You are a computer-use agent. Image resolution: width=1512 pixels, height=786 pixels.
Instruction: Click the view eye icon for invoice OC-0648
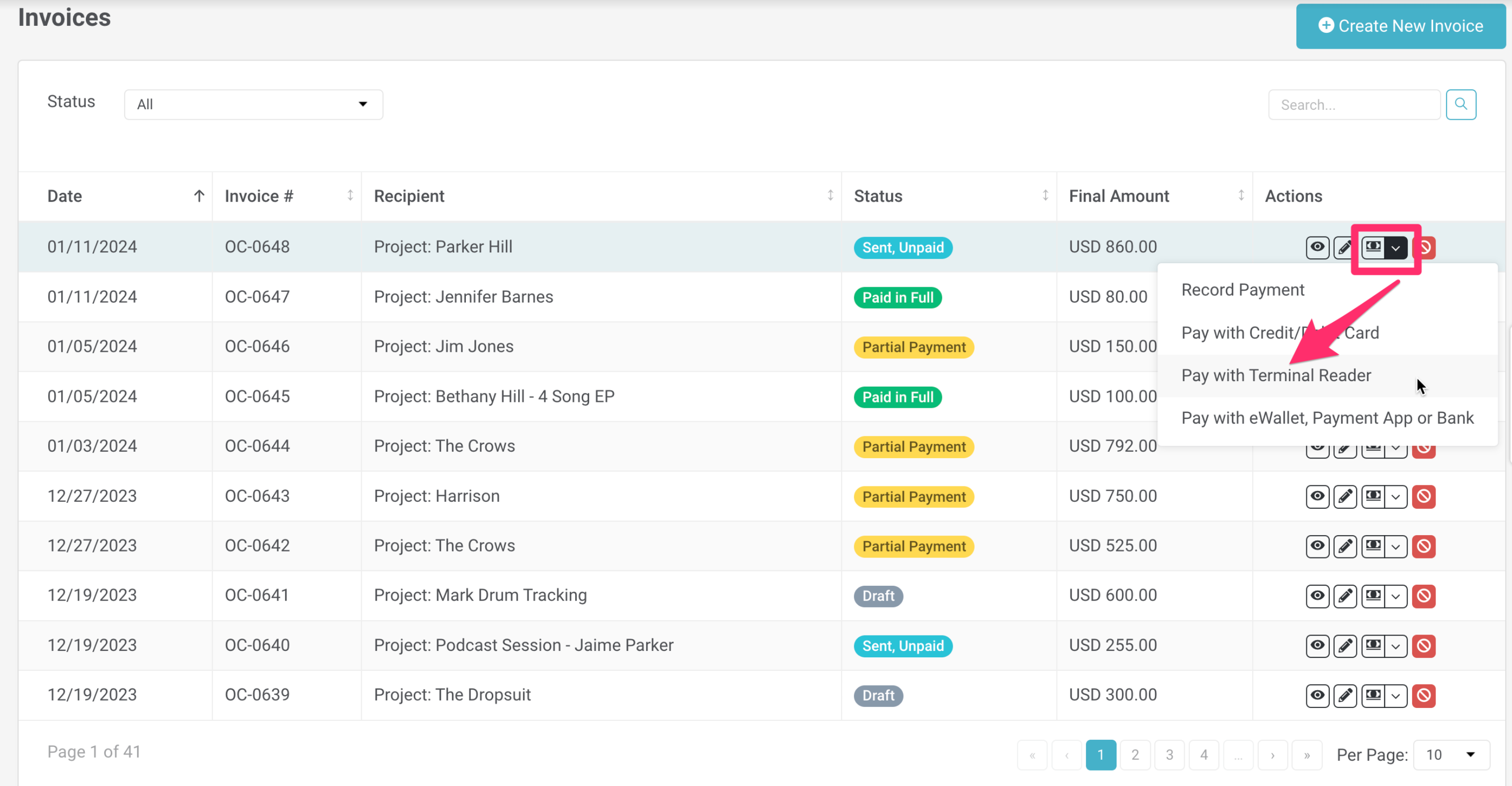[1317, 247]
